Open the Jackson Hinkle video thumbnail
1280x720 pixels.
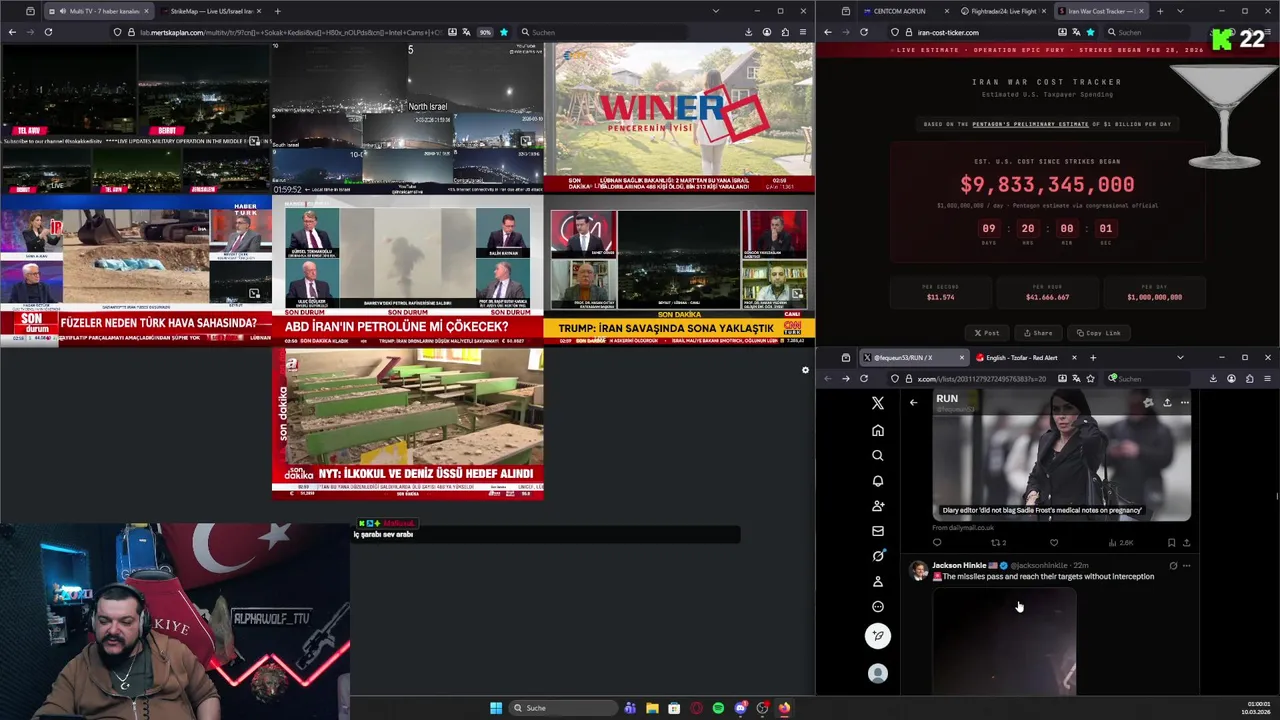point(1004,640)
